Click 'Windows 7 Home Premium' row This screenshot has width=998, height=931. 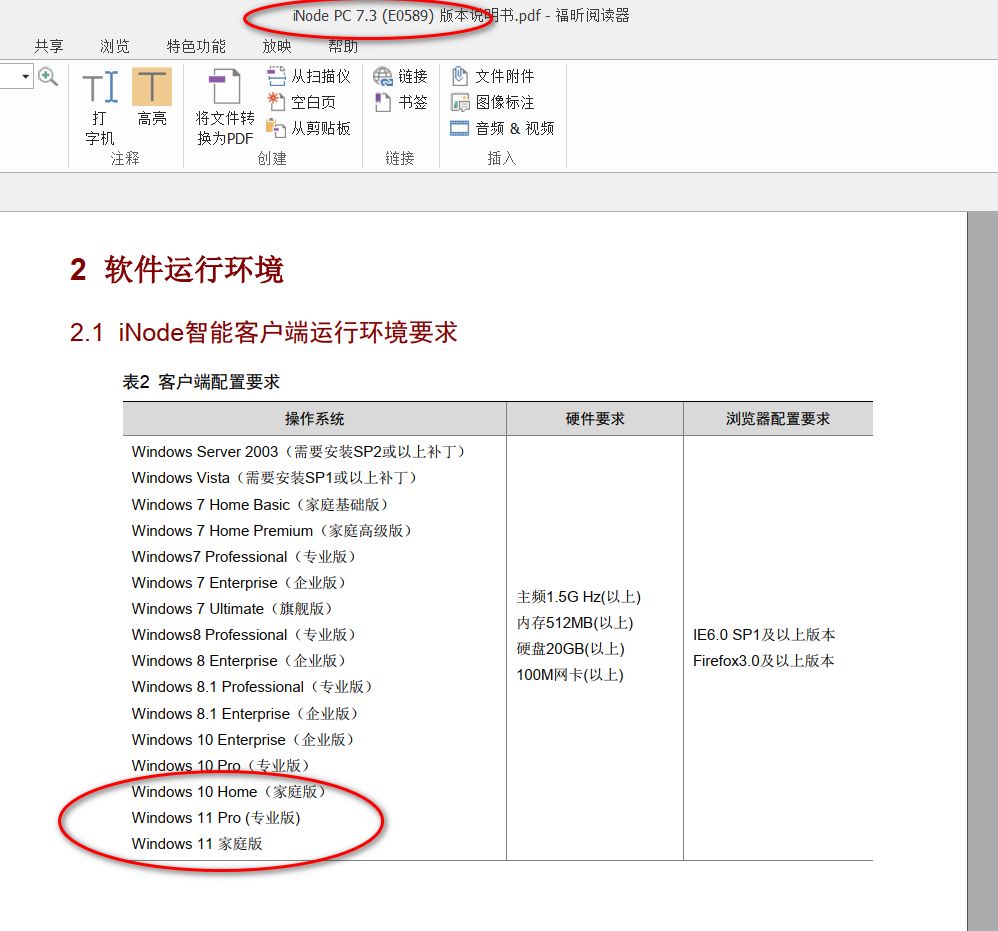pos(274,531)
